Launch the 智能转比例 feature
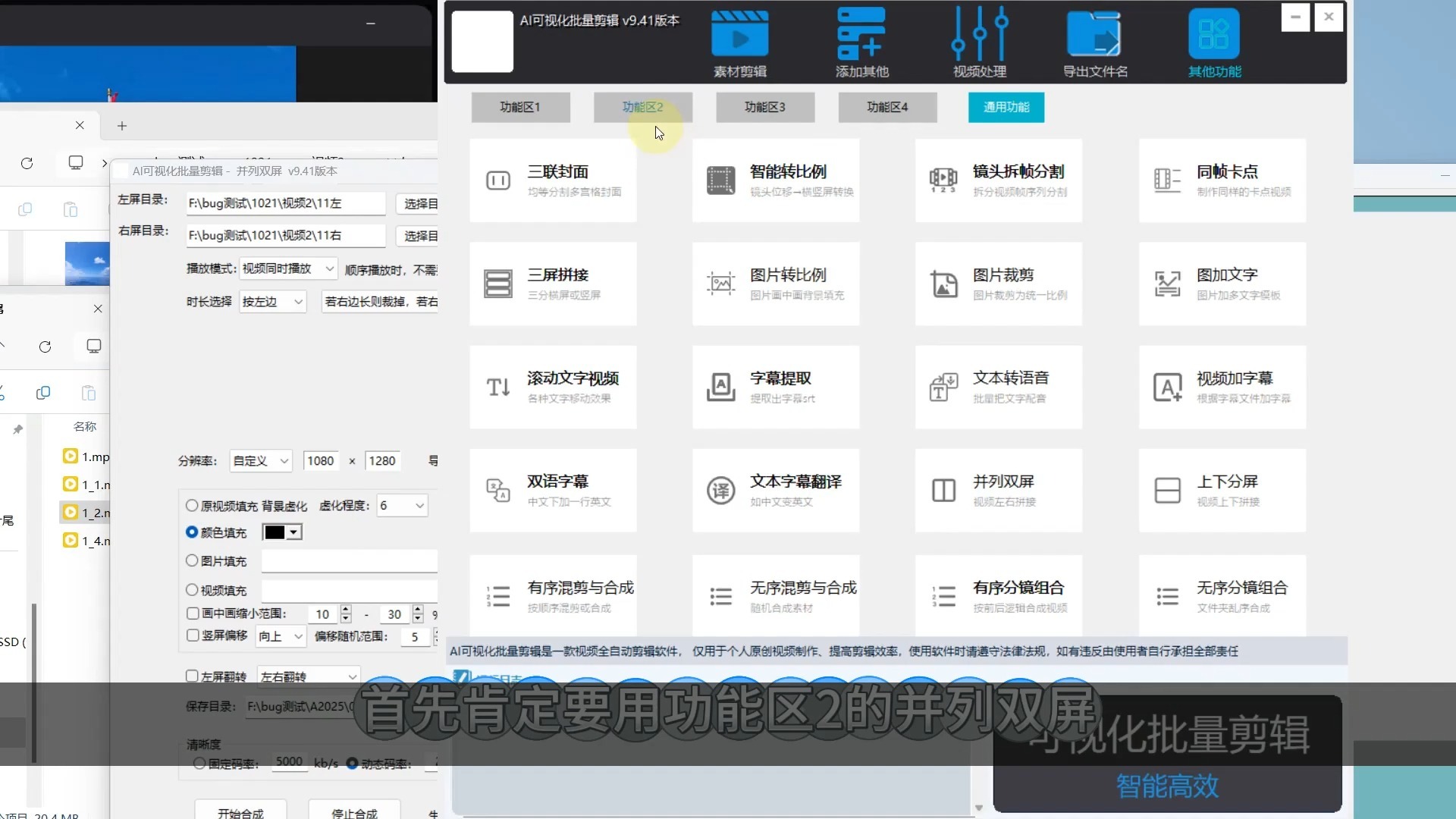1456x819 pixels. click(775, 180)
